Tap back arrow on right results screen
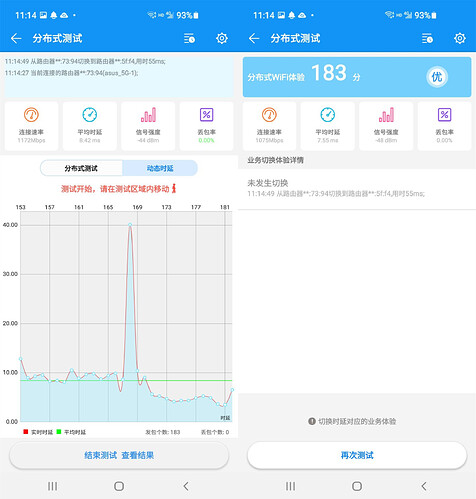 254,38
